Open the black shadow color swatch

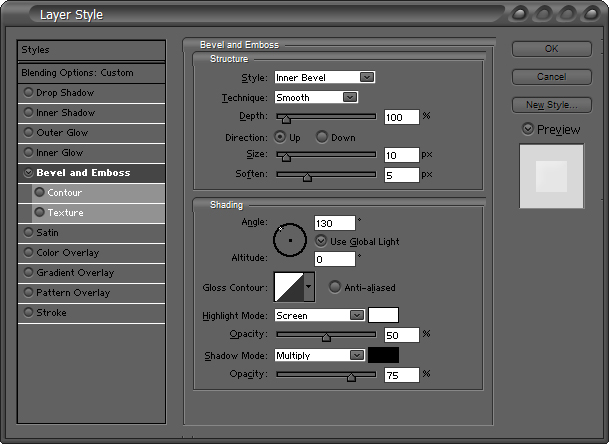click(x=383, y=355)
